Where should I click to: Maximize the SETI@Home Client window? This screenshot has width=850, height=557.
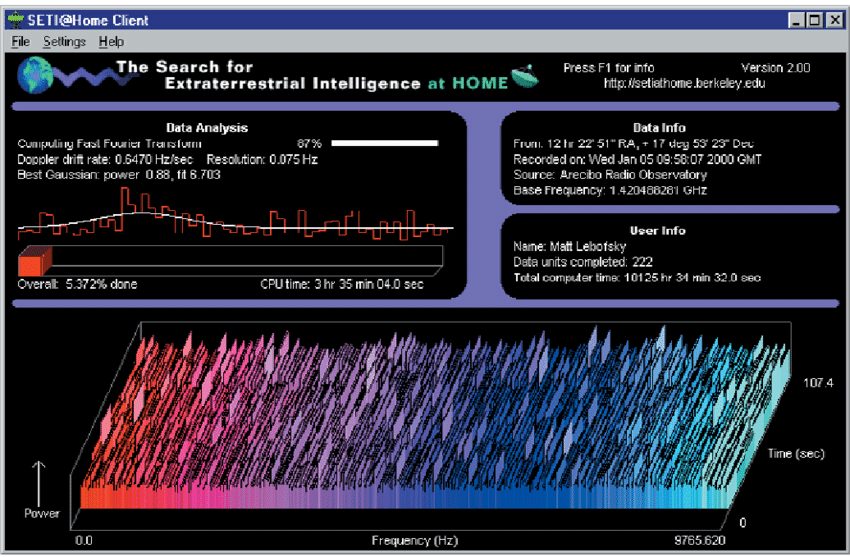(814, 21)
